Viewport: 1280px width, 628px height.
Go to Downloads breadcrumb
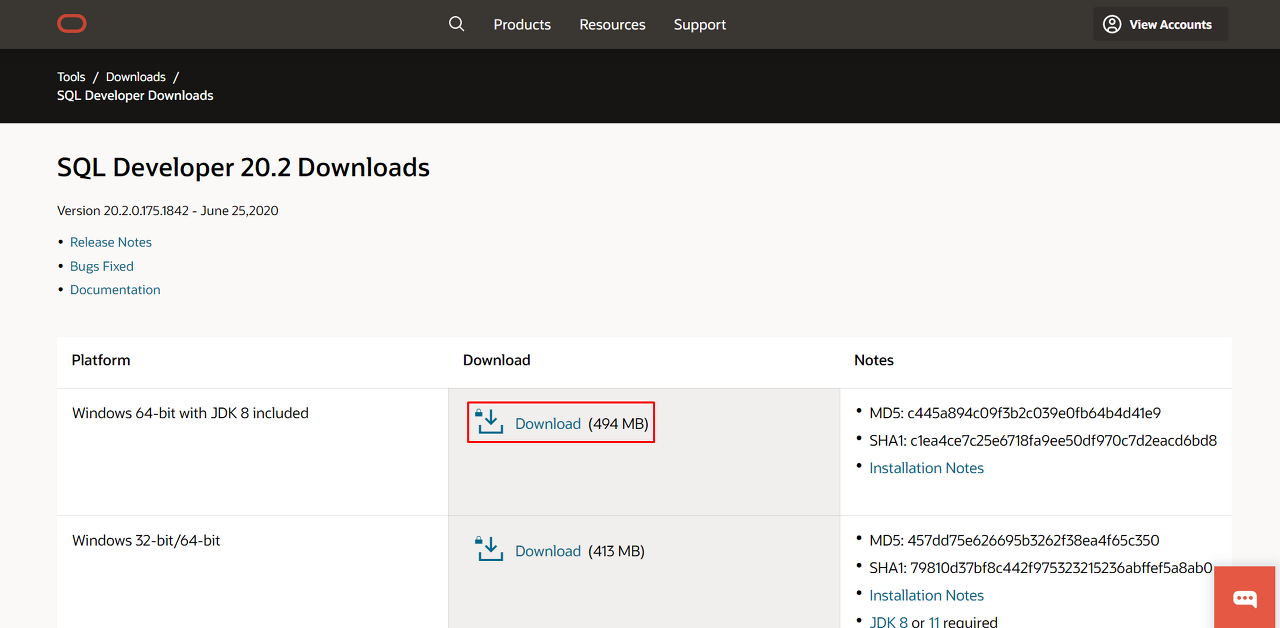136,77
